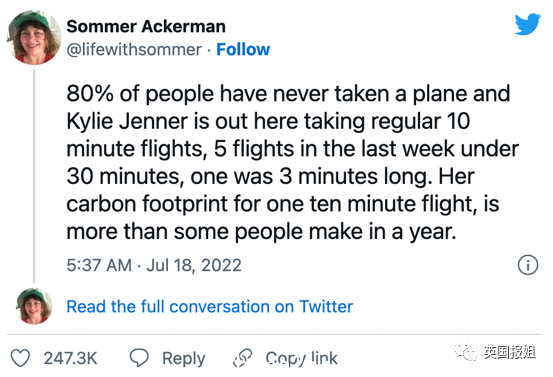Click the small avatar beside conversation link
The width and height of the screenshot is (553, 377).
tap(34, 306)
